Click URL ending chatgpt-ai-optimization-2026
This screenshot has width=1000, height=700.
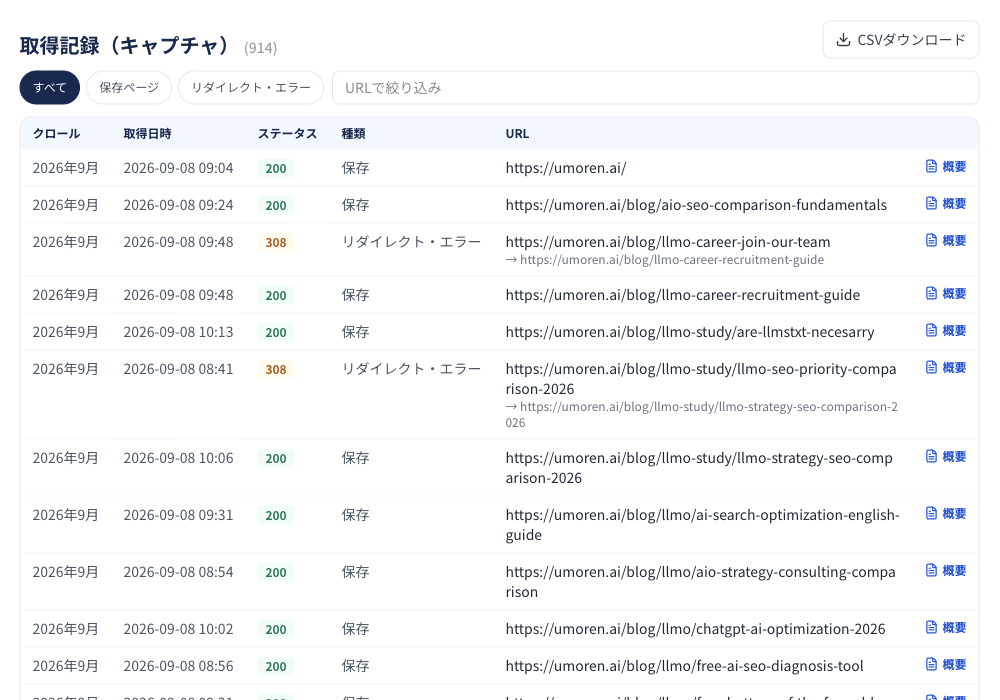tap(695, 629)
